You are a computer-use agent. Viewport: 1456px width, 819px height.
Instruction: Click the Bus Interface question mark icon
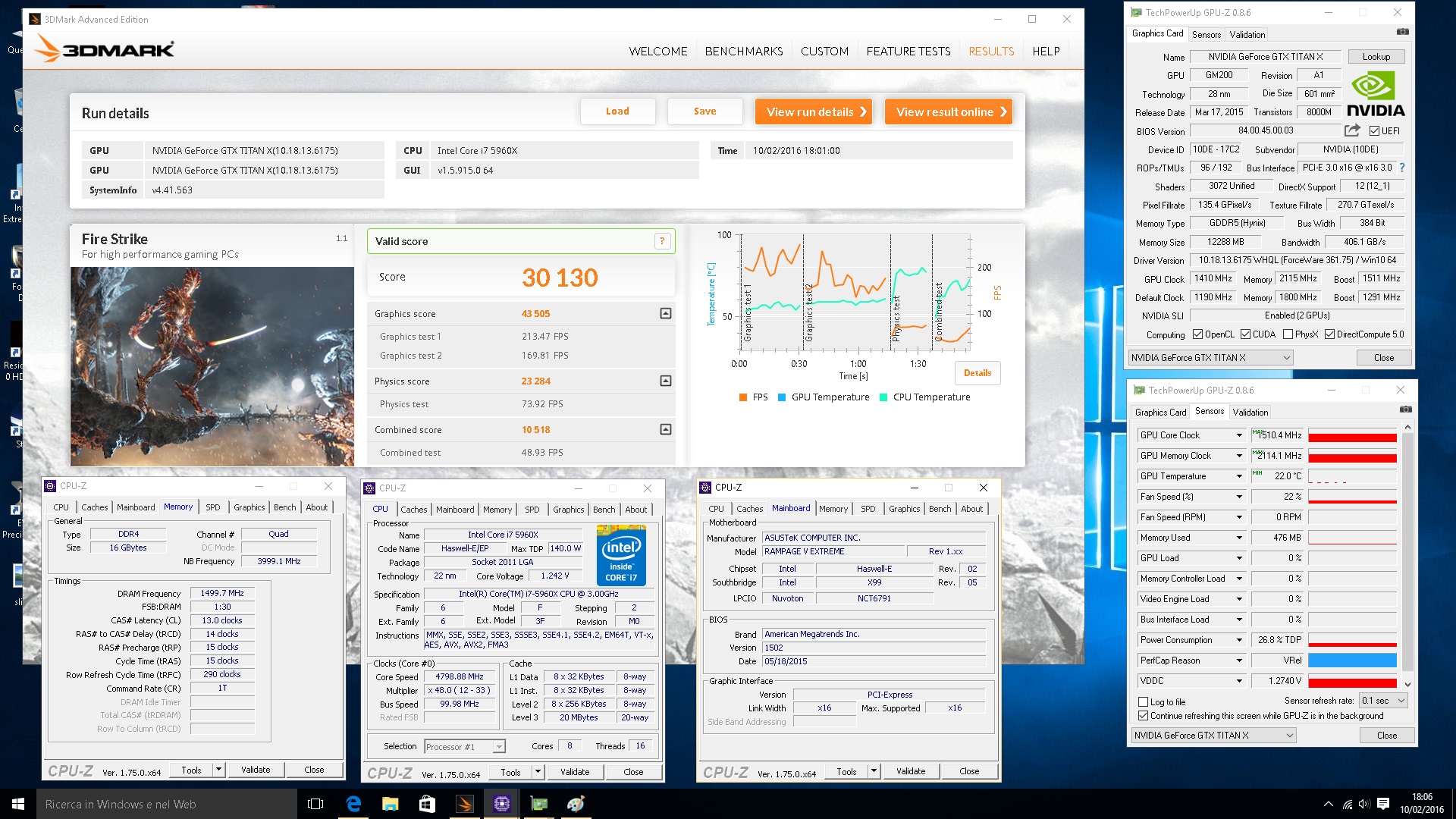pos(1401,168)
